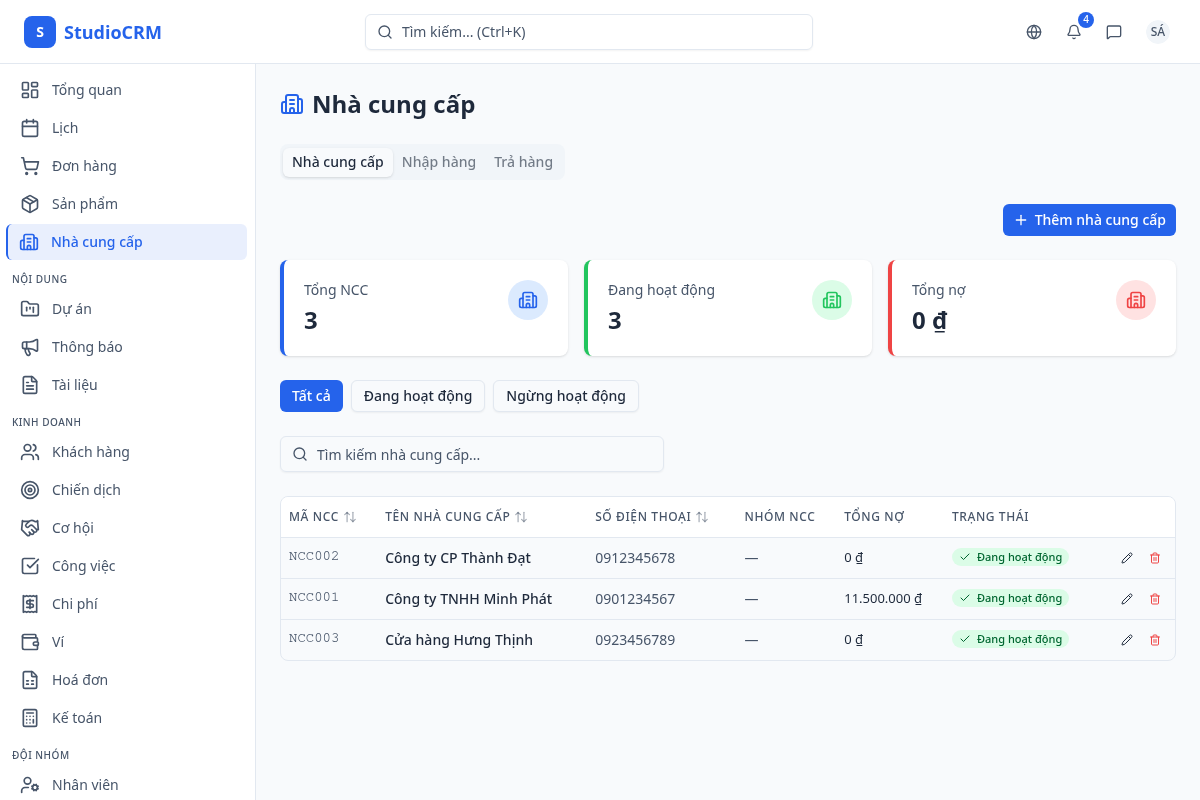The image size is (1200, 800).
Task: Click the edit pencil for Công ty TNHH Minh Phát
Action: click(x=1127, y=599)
